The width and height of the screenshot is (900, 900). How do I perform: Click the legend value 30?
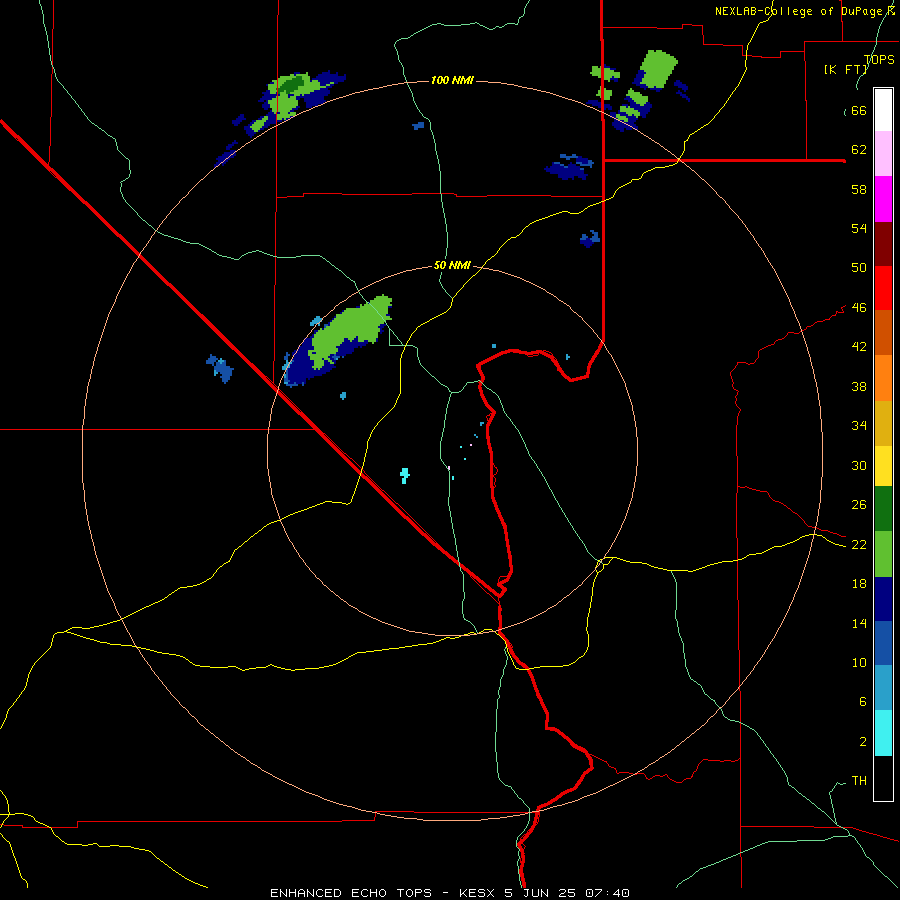click(859, 465)
